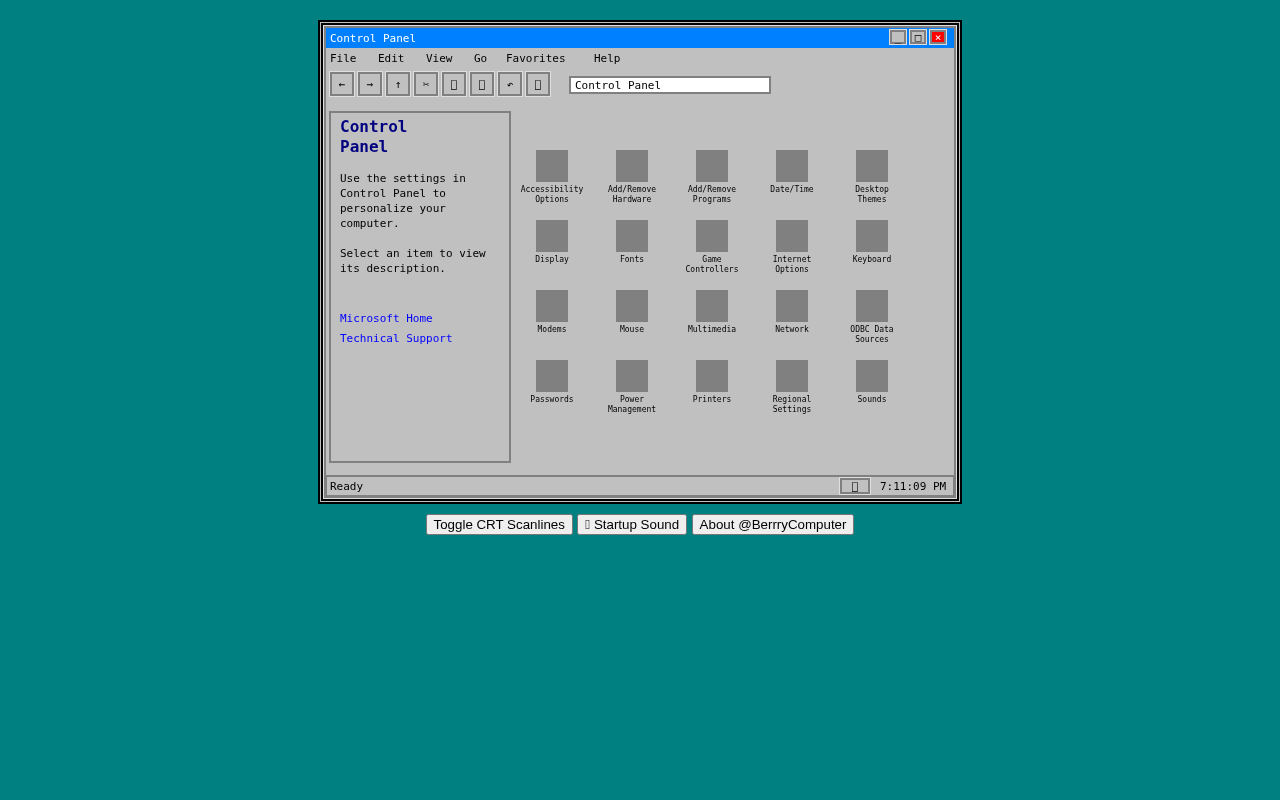Open Add/Remove Programs
This screenshot has height=800, width=1280.
tap(711, 164)
